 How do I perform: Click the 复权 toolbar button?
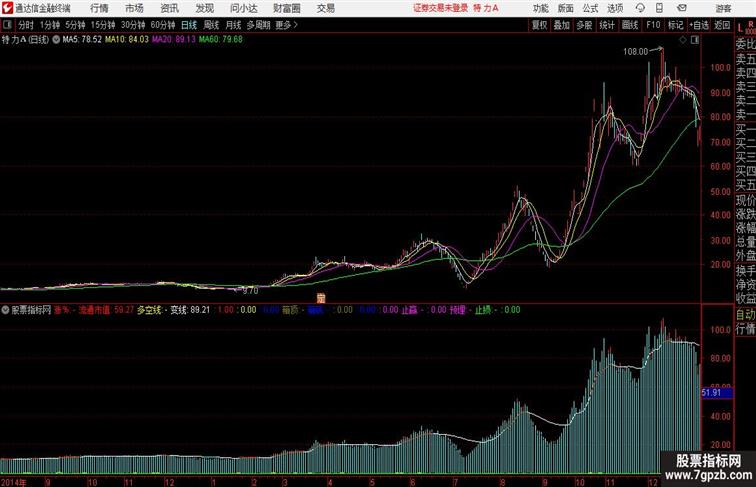tap(540, 25)
